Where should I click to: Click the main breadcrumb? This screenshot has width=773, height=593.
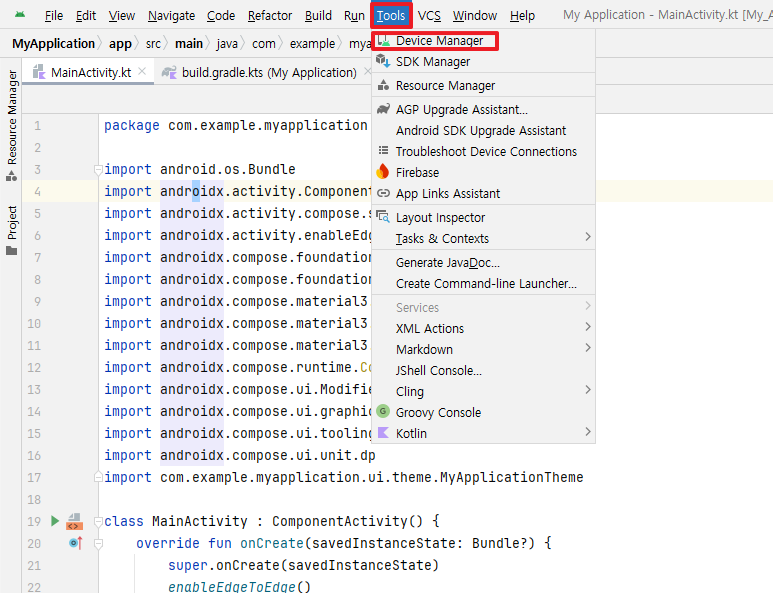[x=189, y=44]
